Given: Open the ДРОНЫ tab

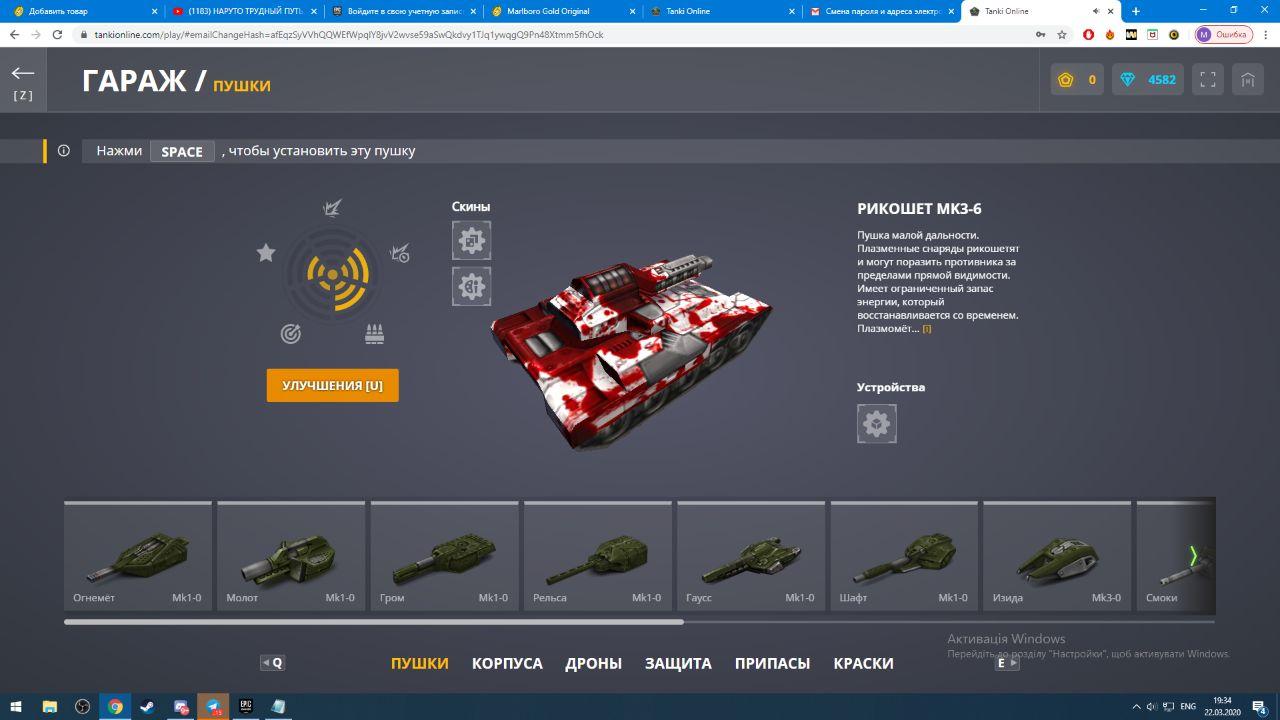Looking at the screenshot, I should [x=593, y=663].
